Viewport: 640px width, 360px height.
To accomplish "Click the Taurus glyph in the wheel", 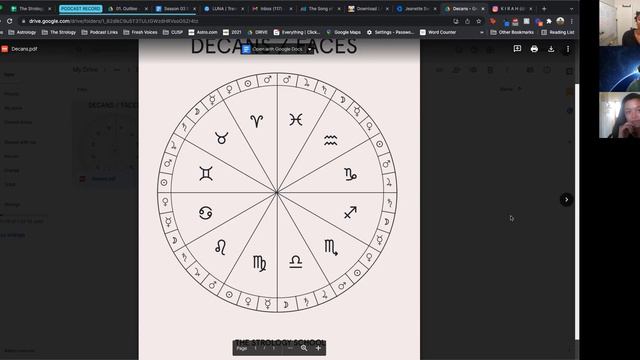I will coord(222,138).
